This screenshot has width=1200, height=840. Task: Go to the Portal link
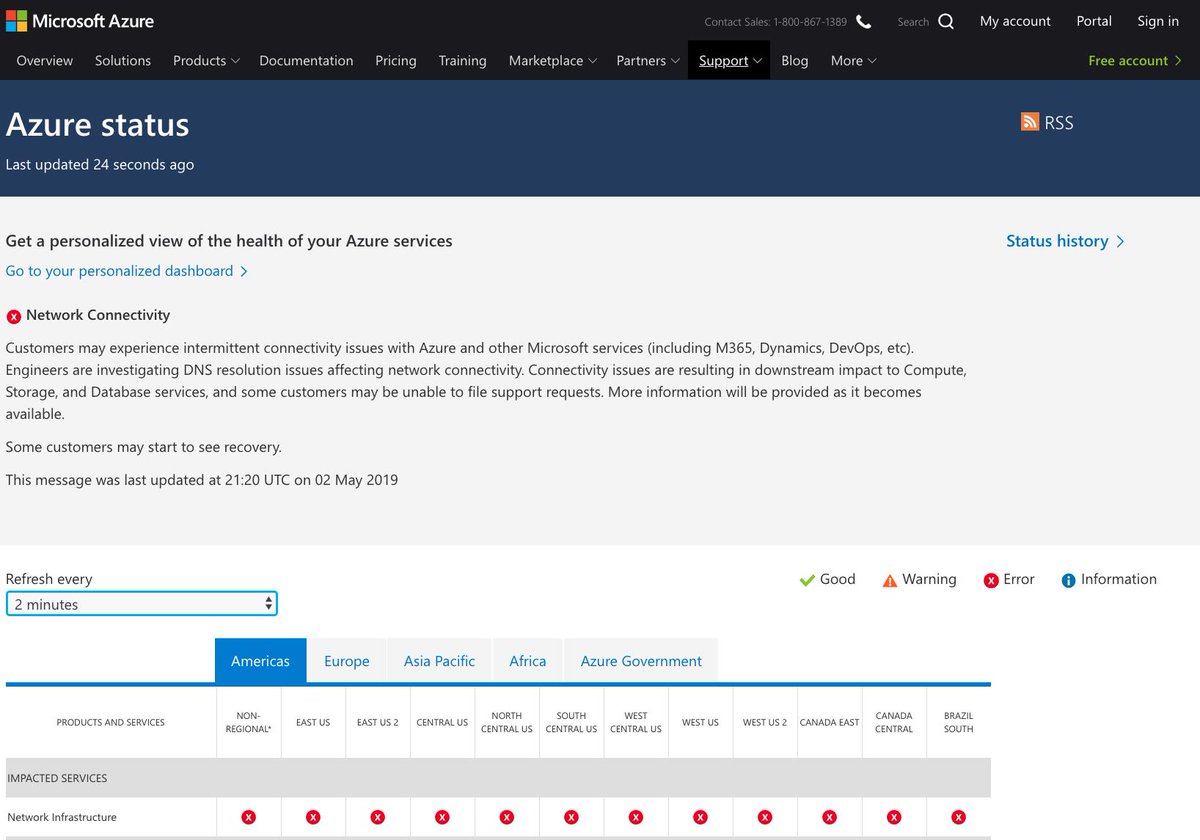[x=1094, y=21]
